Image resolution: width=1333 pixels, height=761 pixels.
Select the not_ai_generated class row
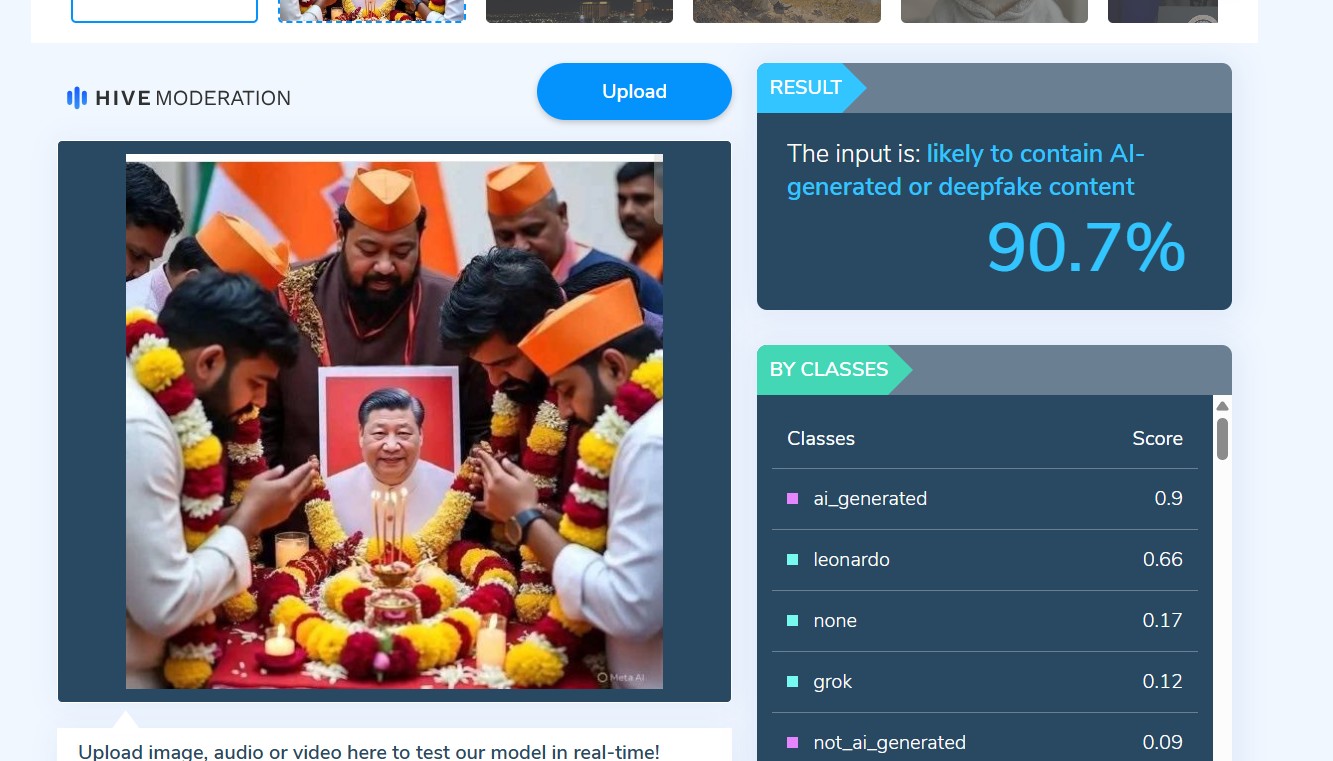pyautogui.click(x=985, y=742)
